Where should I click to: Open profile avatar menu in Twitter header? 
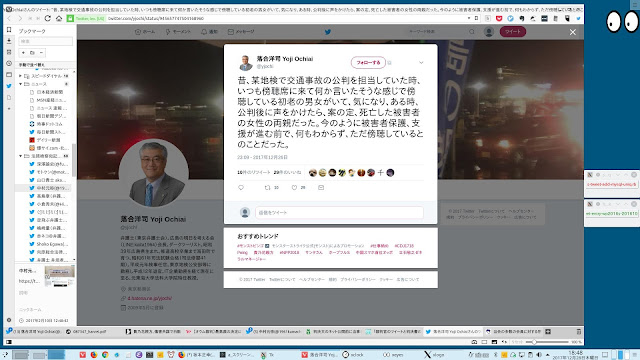489,32
